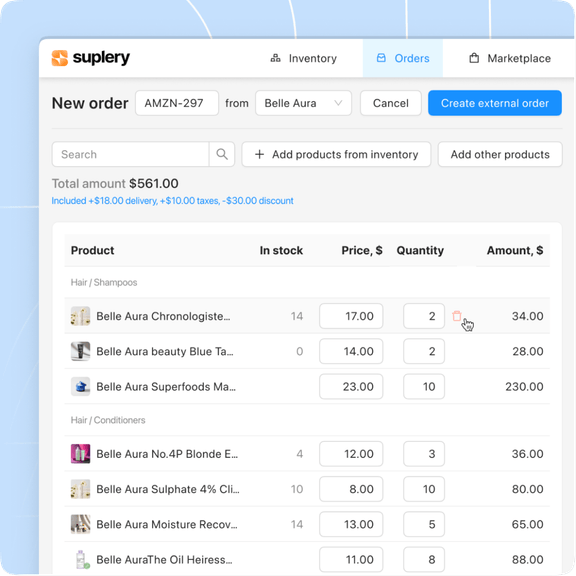Click Belle Aura No.4P Blonde thumbnail
The width and height of the screenshot is (576, 576).
click(x=80, y=454)
